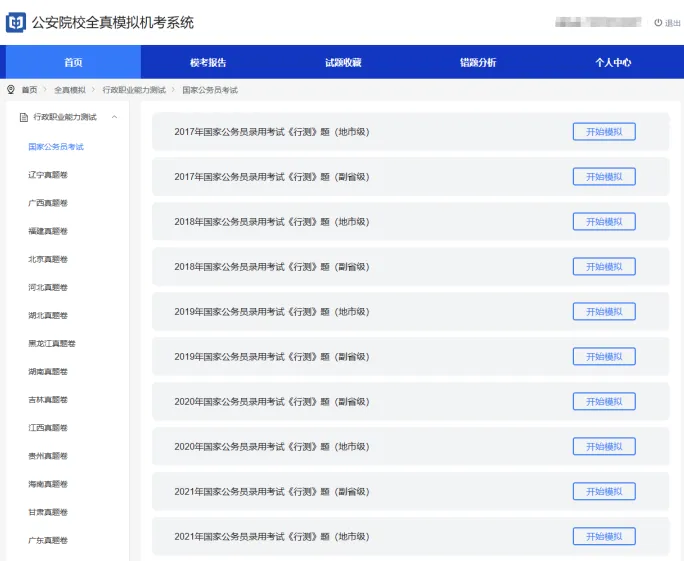Click the 2018年国家公务员录用考试《行测》题（副省级）title

point(272,267)
